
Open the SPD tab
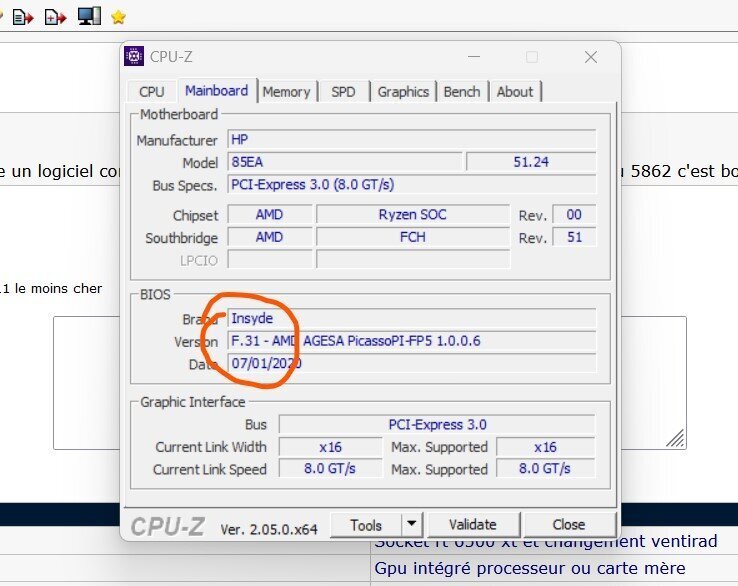click(x=343, y=91)
